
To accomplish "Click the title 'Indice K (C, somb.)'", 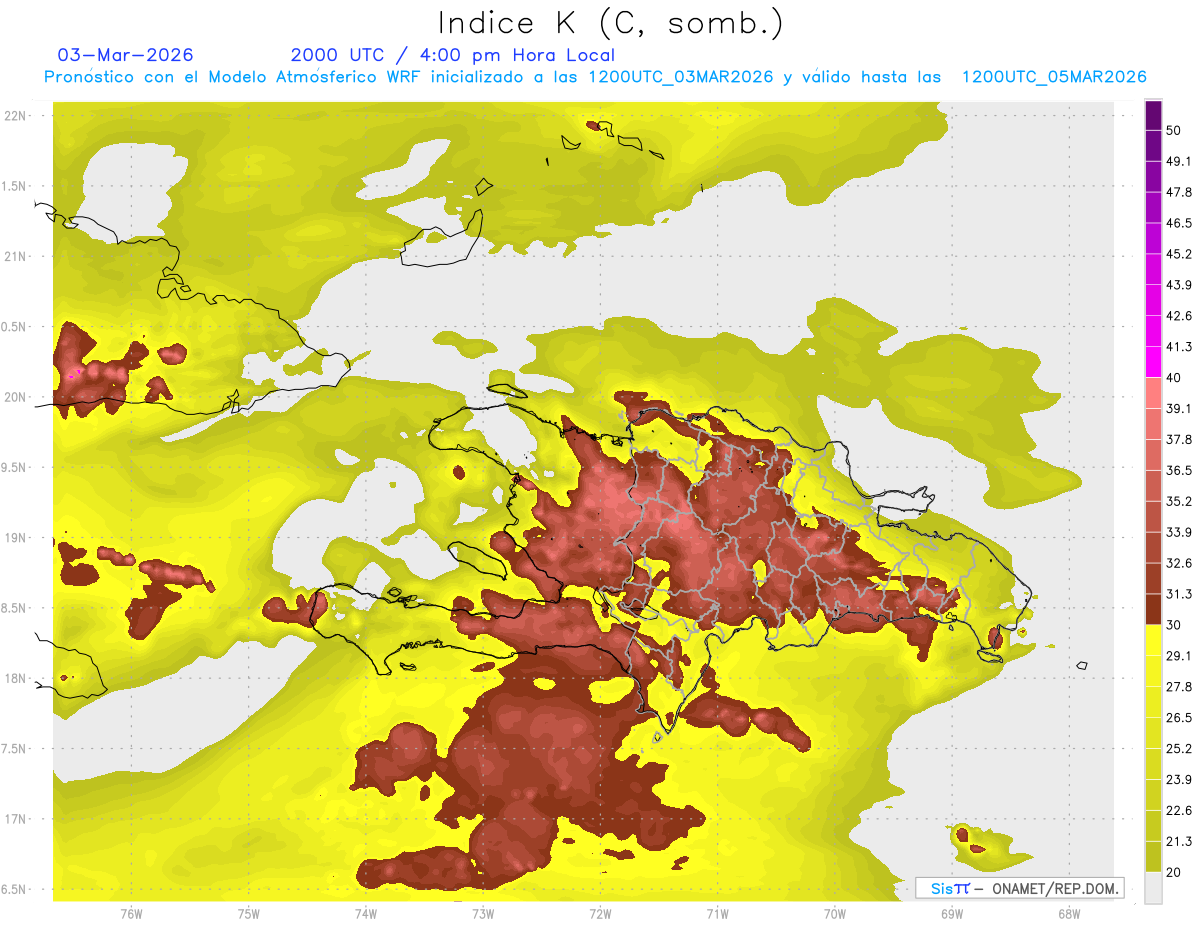I will [611, 23].
